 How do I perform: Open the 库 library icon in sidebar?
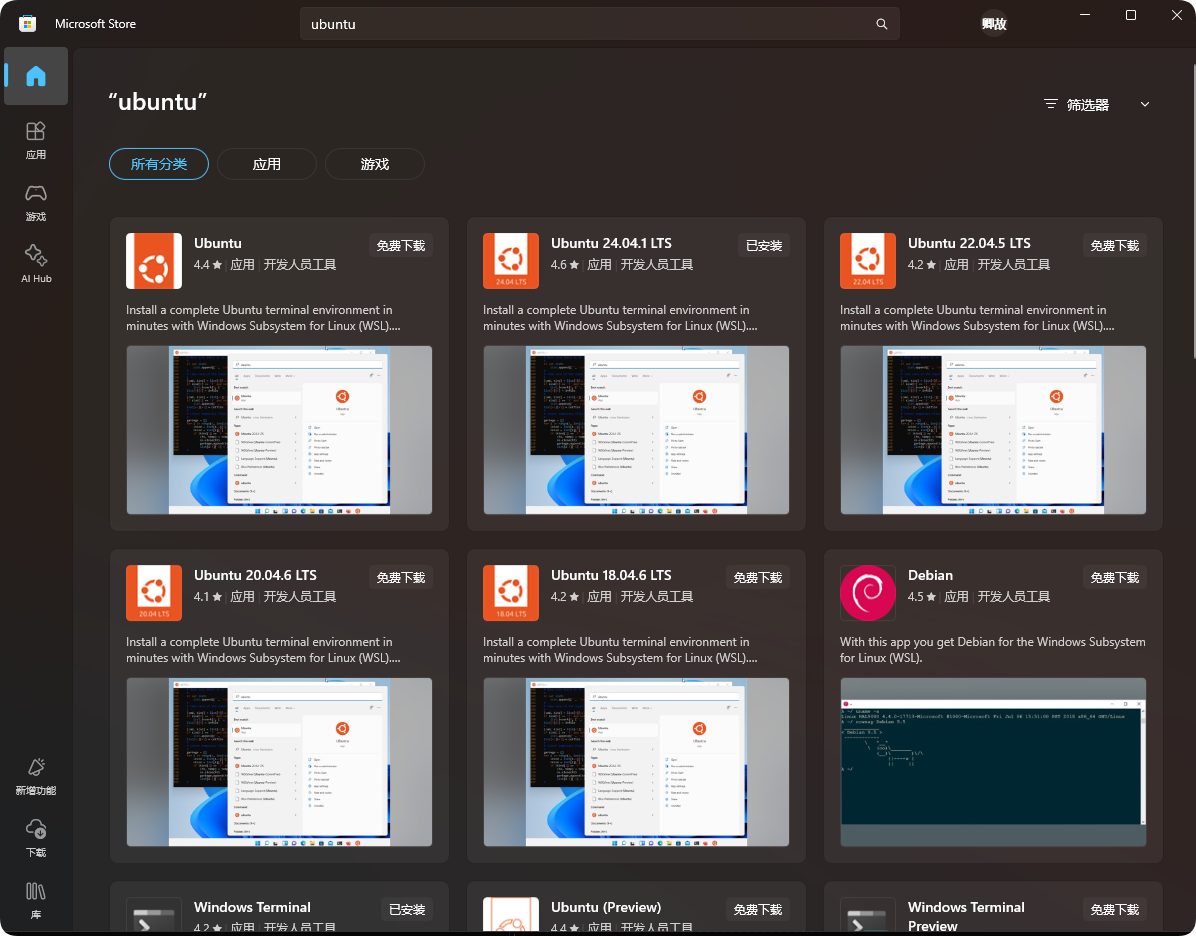[x=35, y=899]
